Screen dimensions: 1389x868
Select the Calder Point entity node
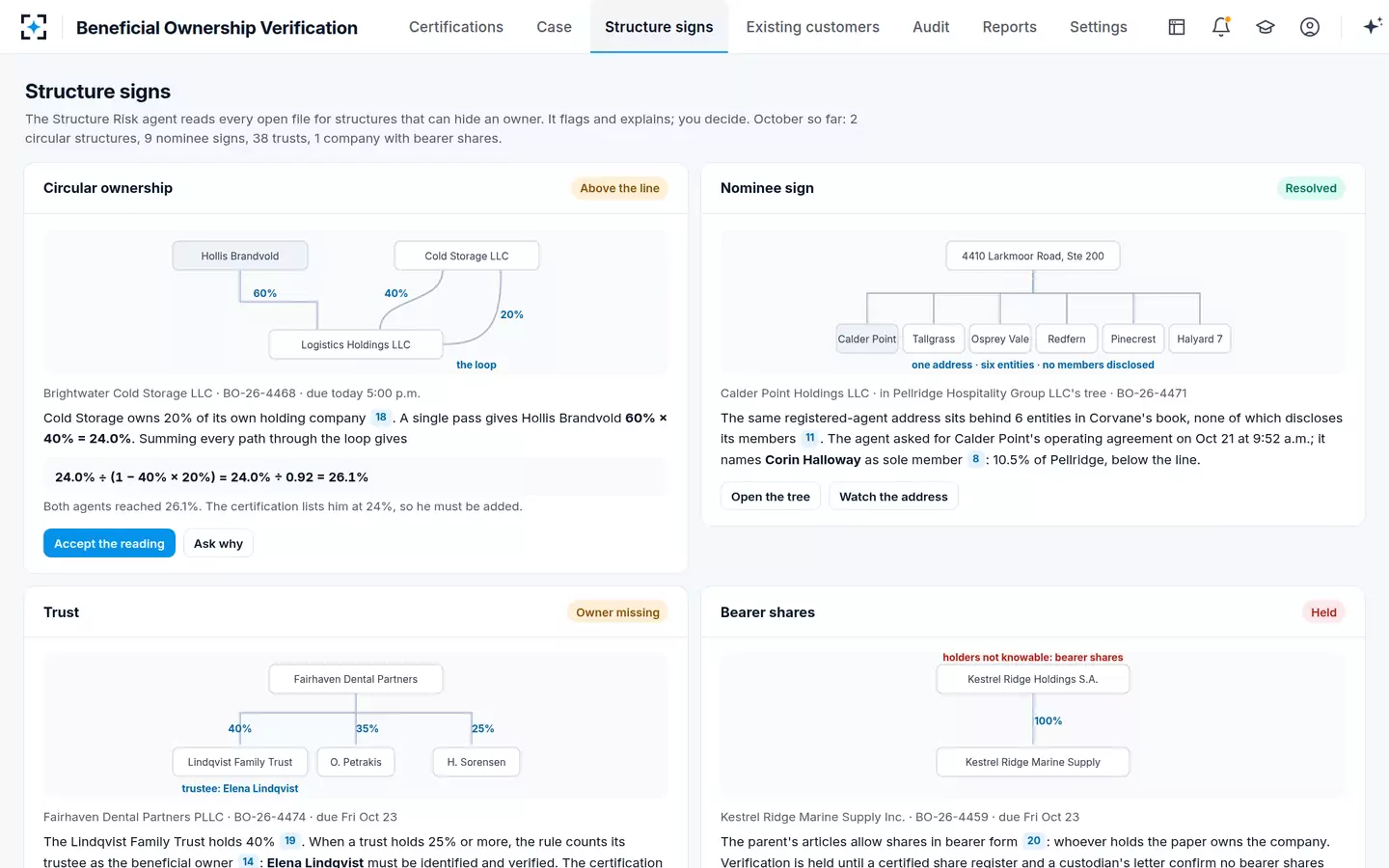coord(867,339)
